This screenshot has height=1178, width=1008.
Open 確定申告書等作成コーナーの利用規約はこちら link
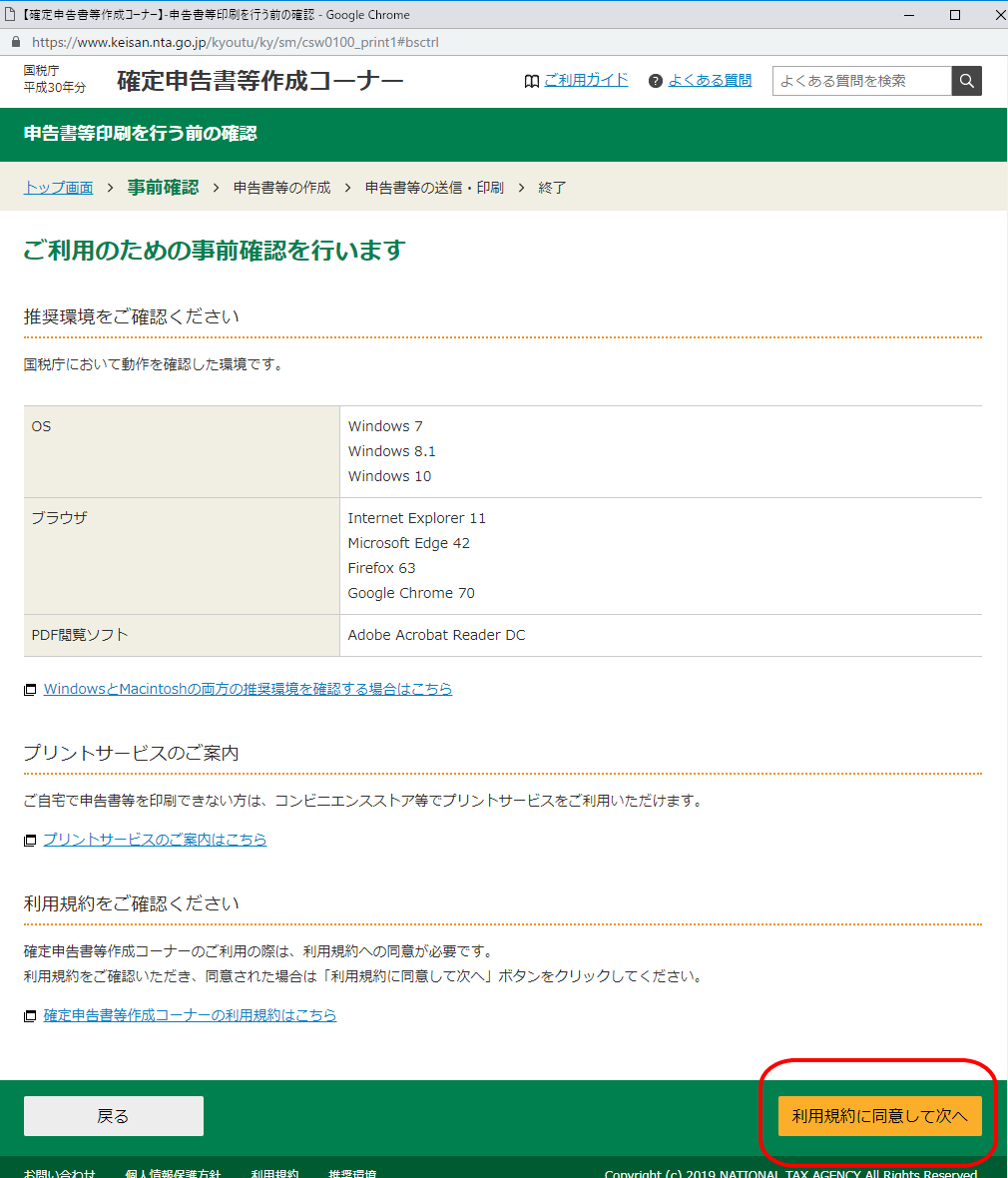(x=190, y=1015)
